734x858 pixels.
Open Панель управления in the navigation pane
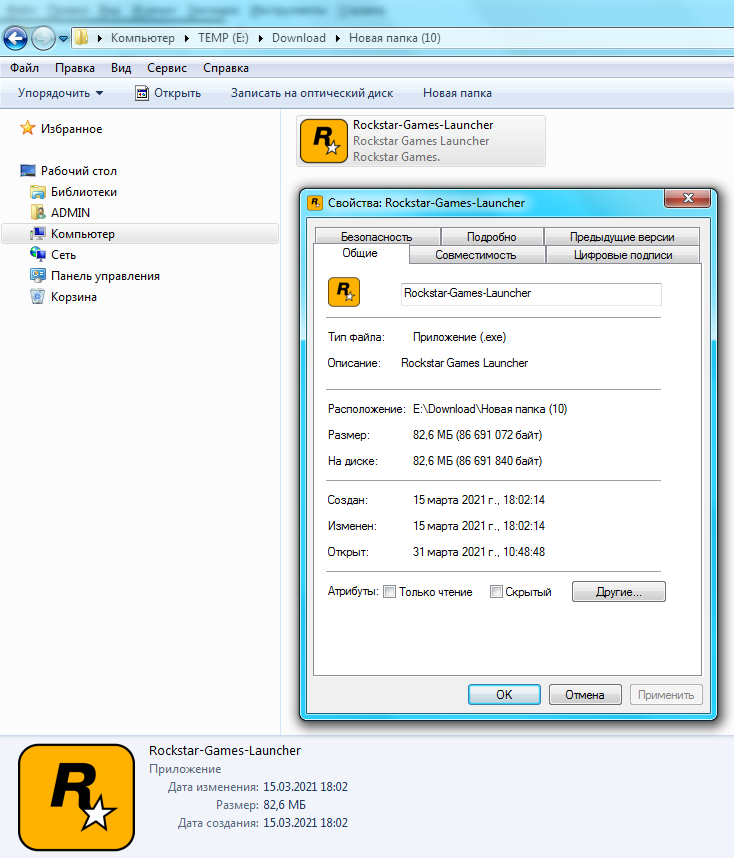coord(106,276)
